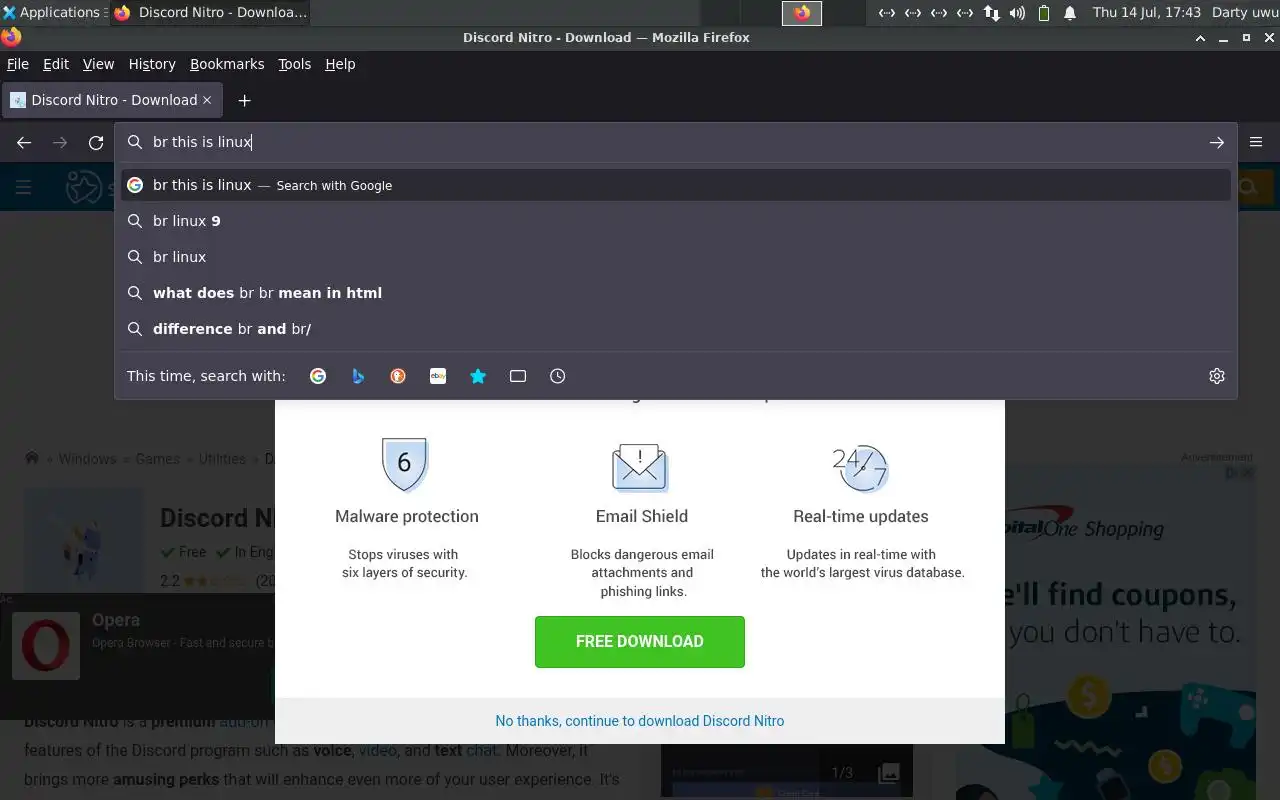This screenshot has height=800, width=1280.
Task: Choose 'difference br and br/' suggestion
Action: pos(676,329)
